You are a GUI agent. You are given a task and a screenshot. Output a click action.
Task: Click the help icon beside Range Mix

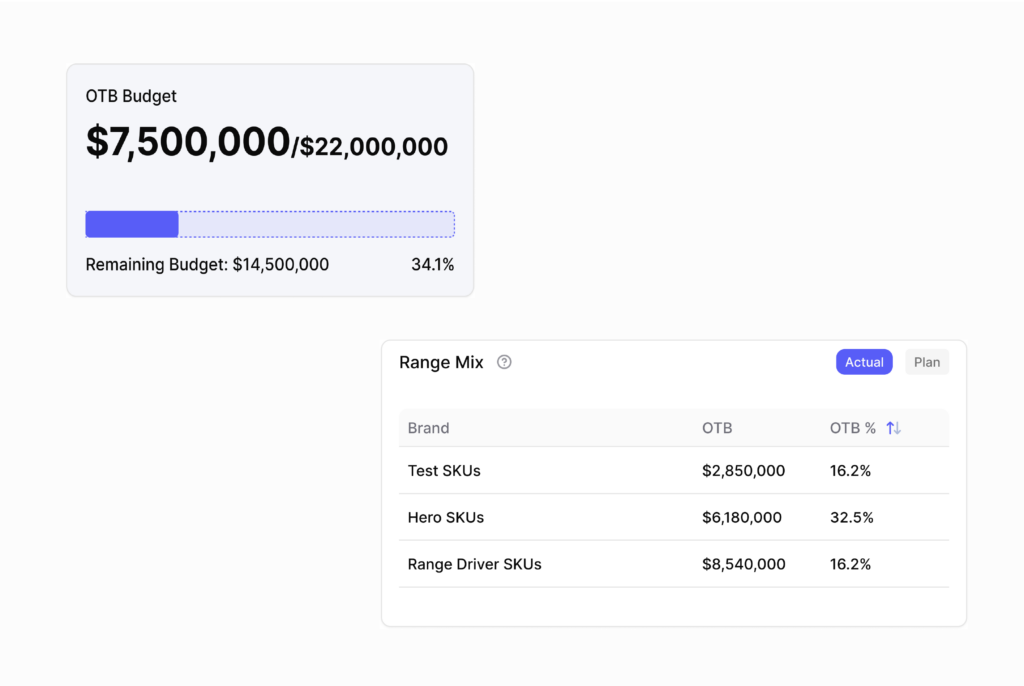tap(504, 362)
